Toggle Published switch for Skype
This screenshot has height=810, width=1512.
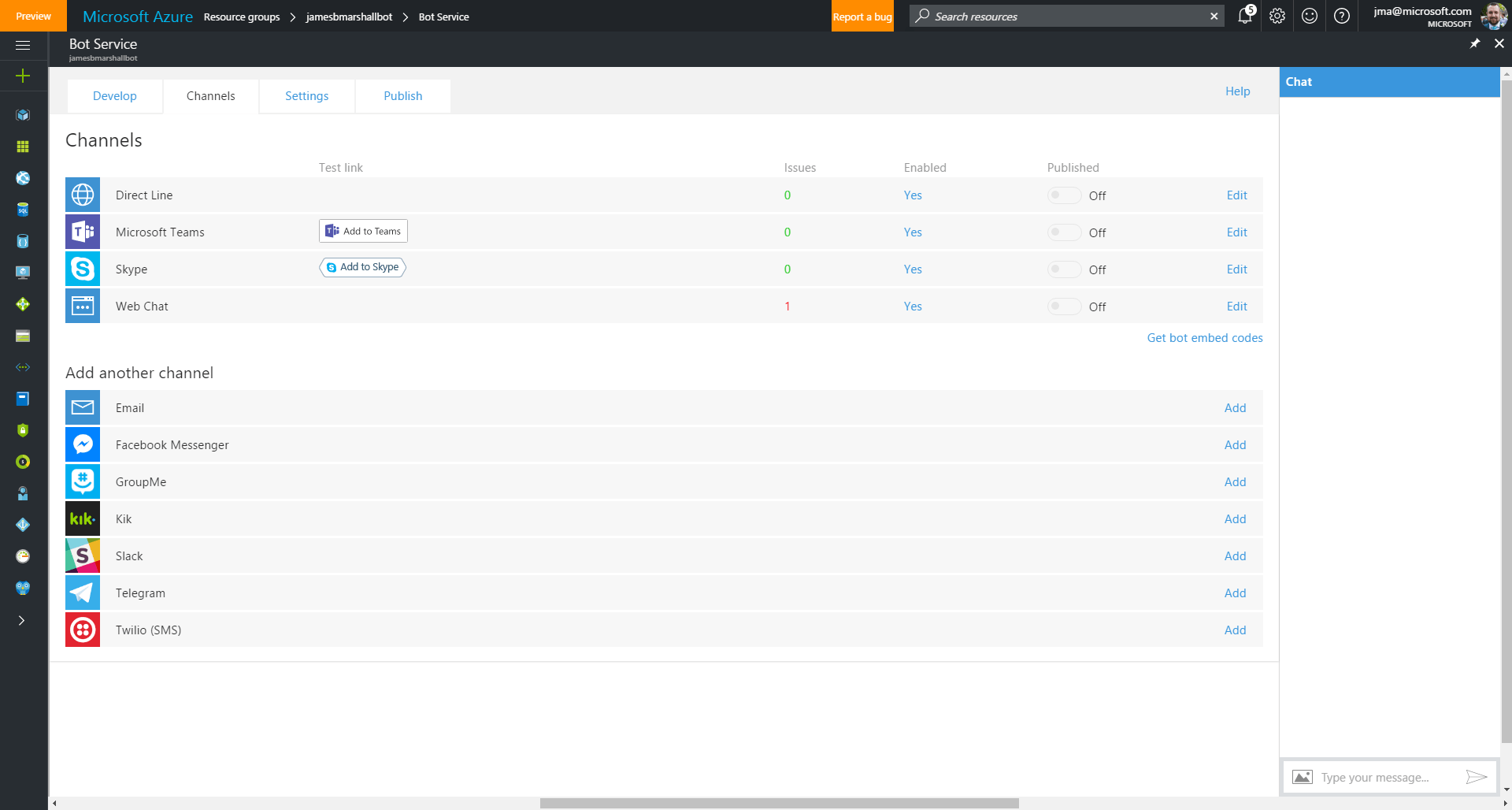coord(1064,269)
